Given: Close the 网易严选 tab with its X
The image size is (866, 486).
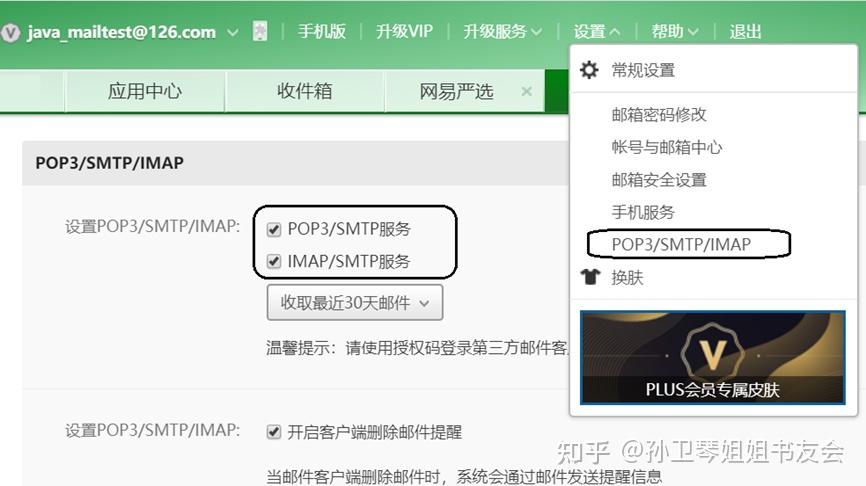Looking at the screenshot, I should pos(527,91).
